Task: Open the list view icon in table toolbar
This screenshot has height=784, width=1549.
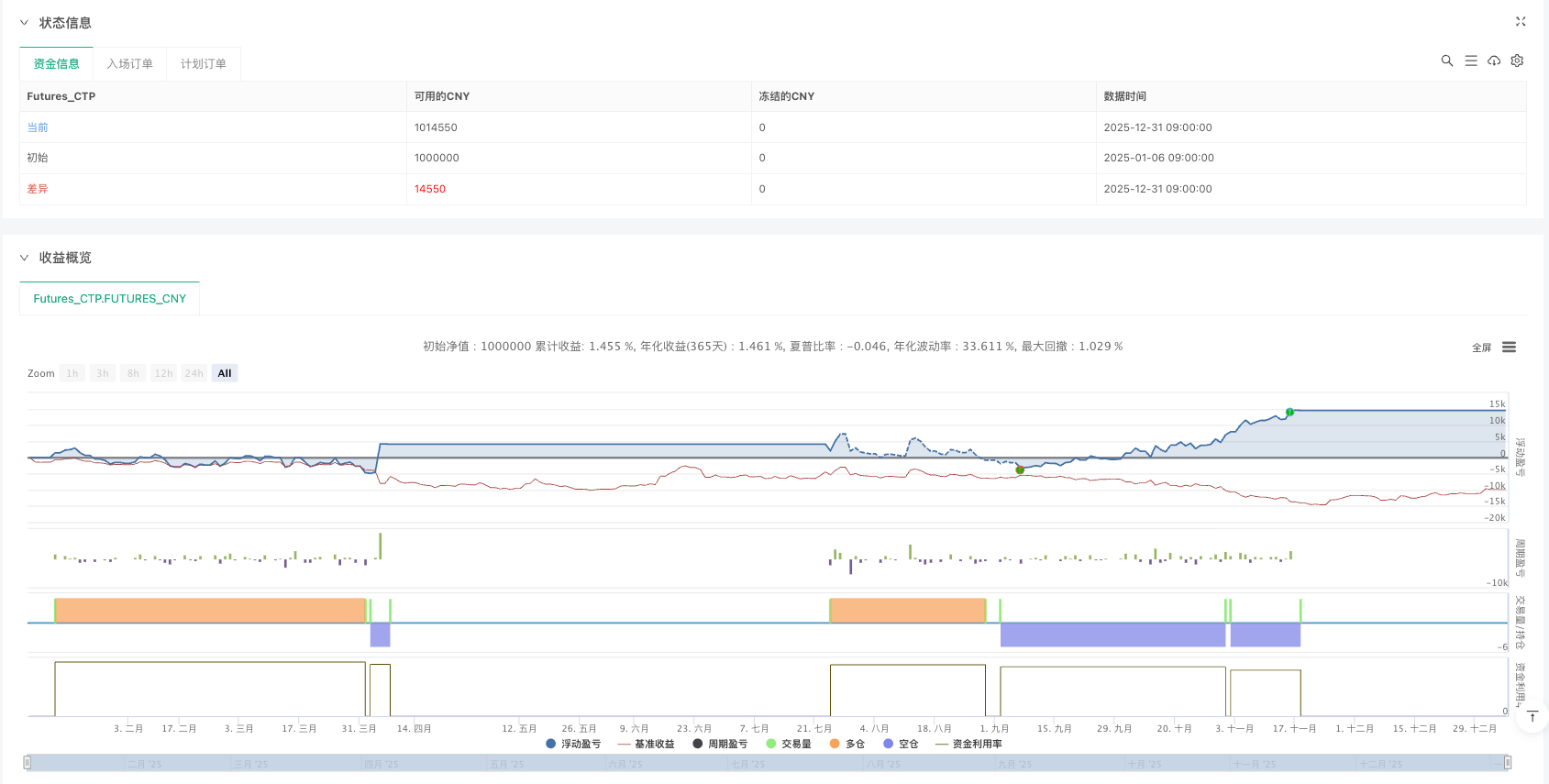Action: click(1470, 61)
